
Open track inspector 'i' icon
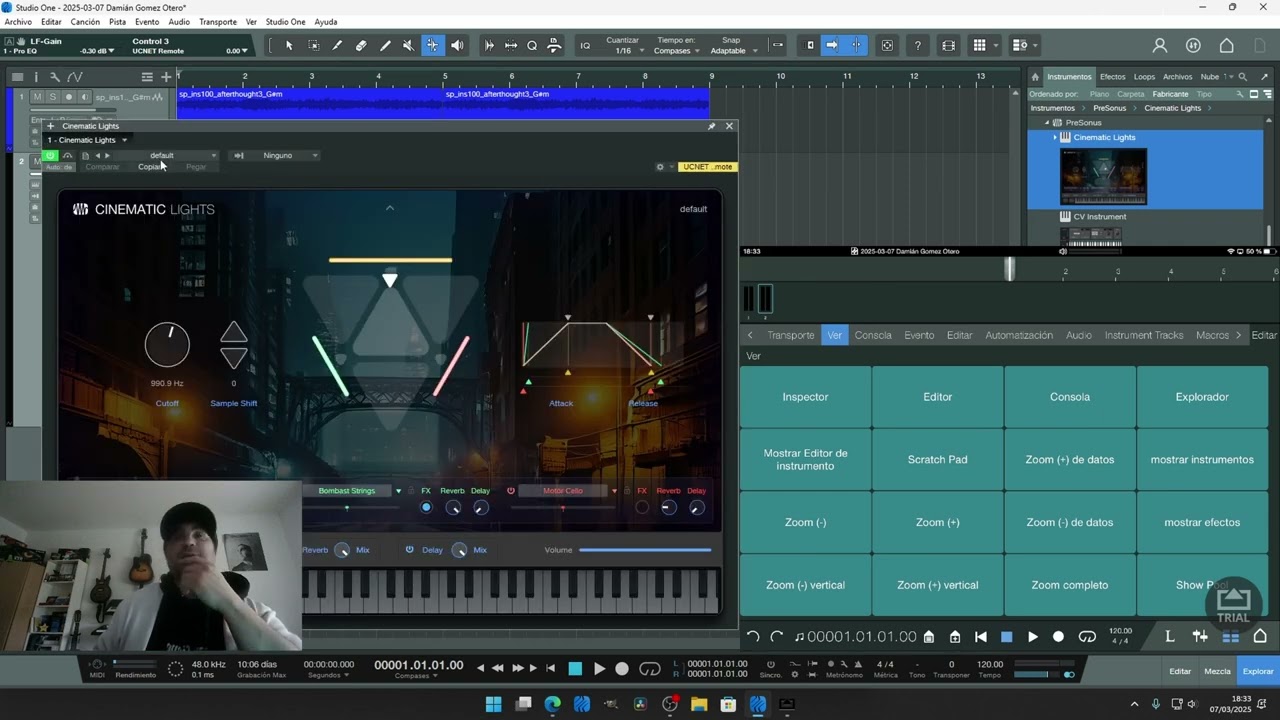pos(36,77)
